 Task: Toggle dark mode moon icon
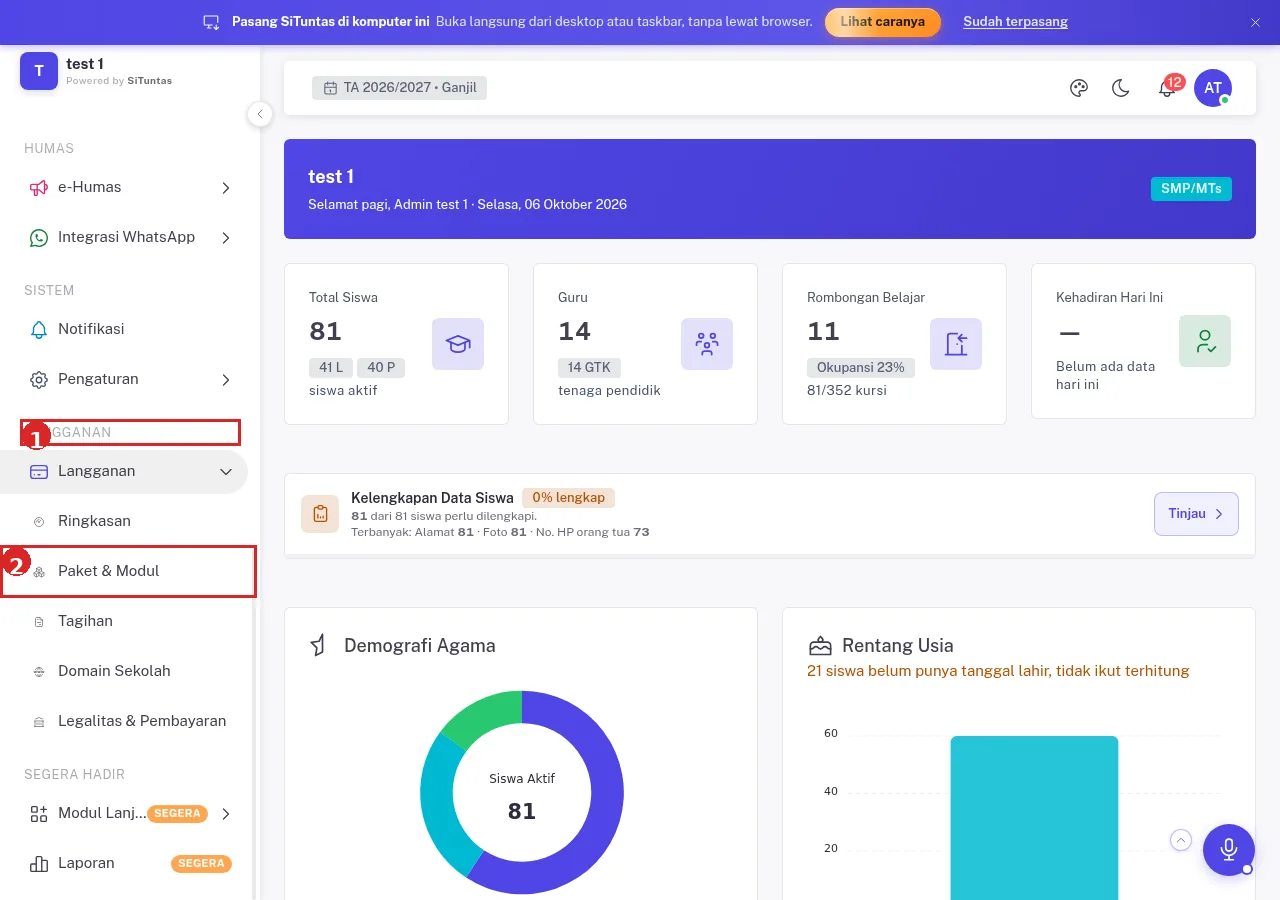click(1121, 88)
